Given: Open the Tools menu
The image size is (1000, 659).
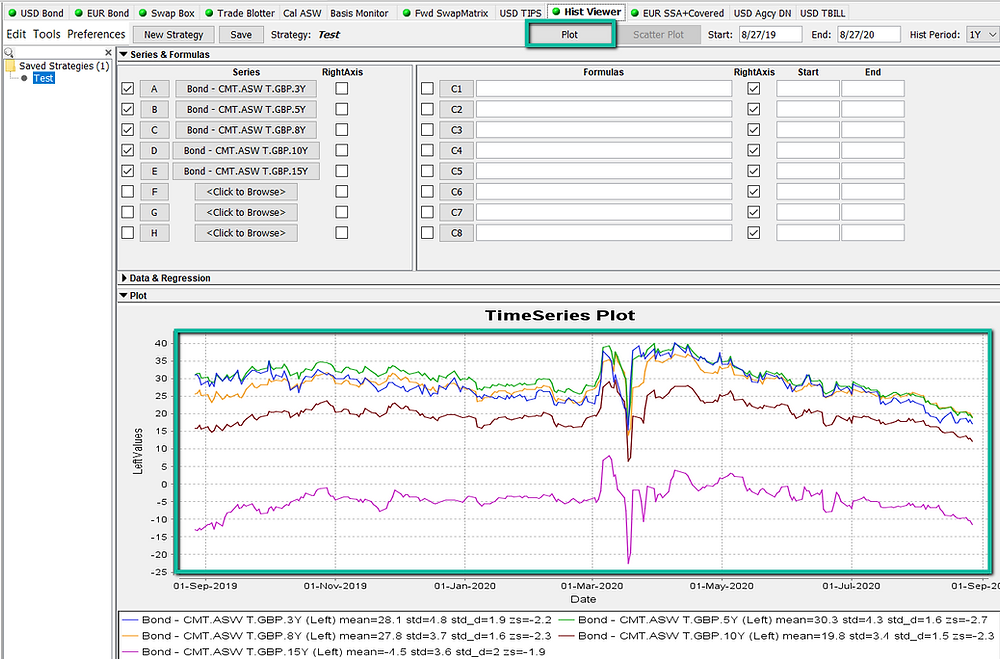Looking at the screenshot, I should (47, 34).
